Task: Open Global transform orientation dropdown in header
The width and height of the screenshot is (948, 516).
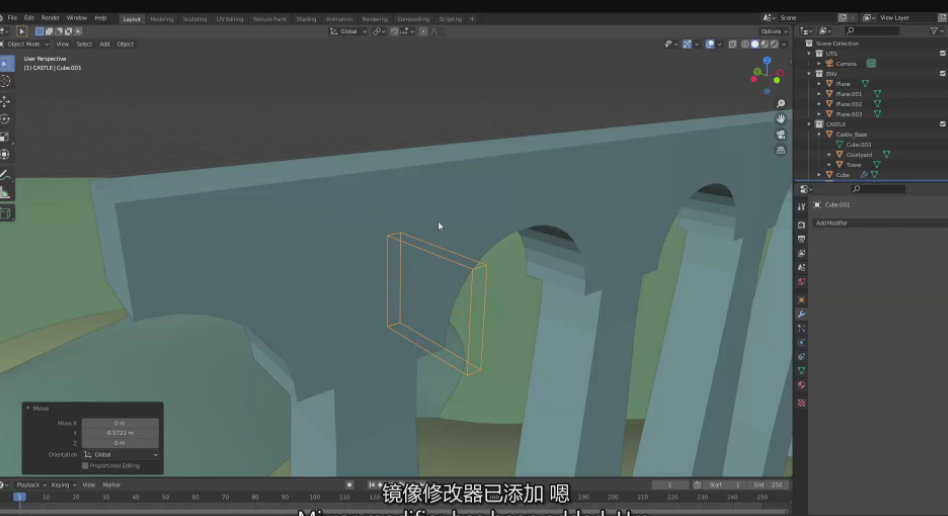Action: click(x=348, y=31)
